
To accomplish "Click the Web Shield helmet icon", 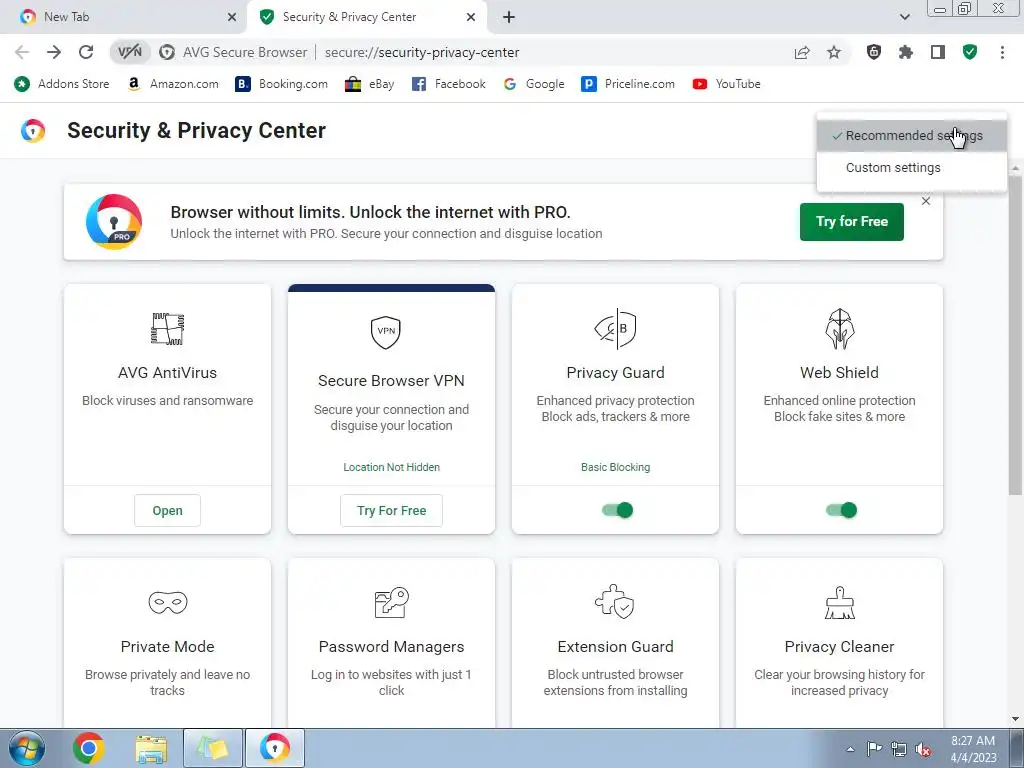I will tap(839, 328).
